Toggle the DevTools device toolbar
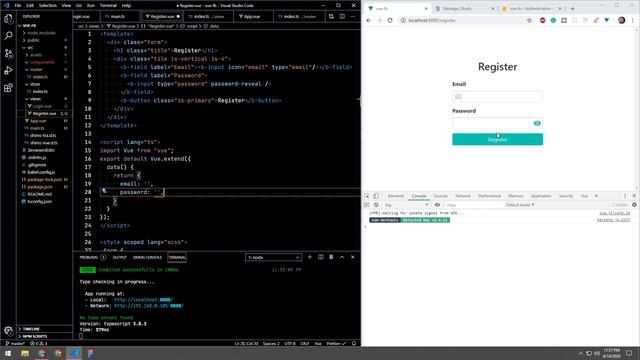 376,196
